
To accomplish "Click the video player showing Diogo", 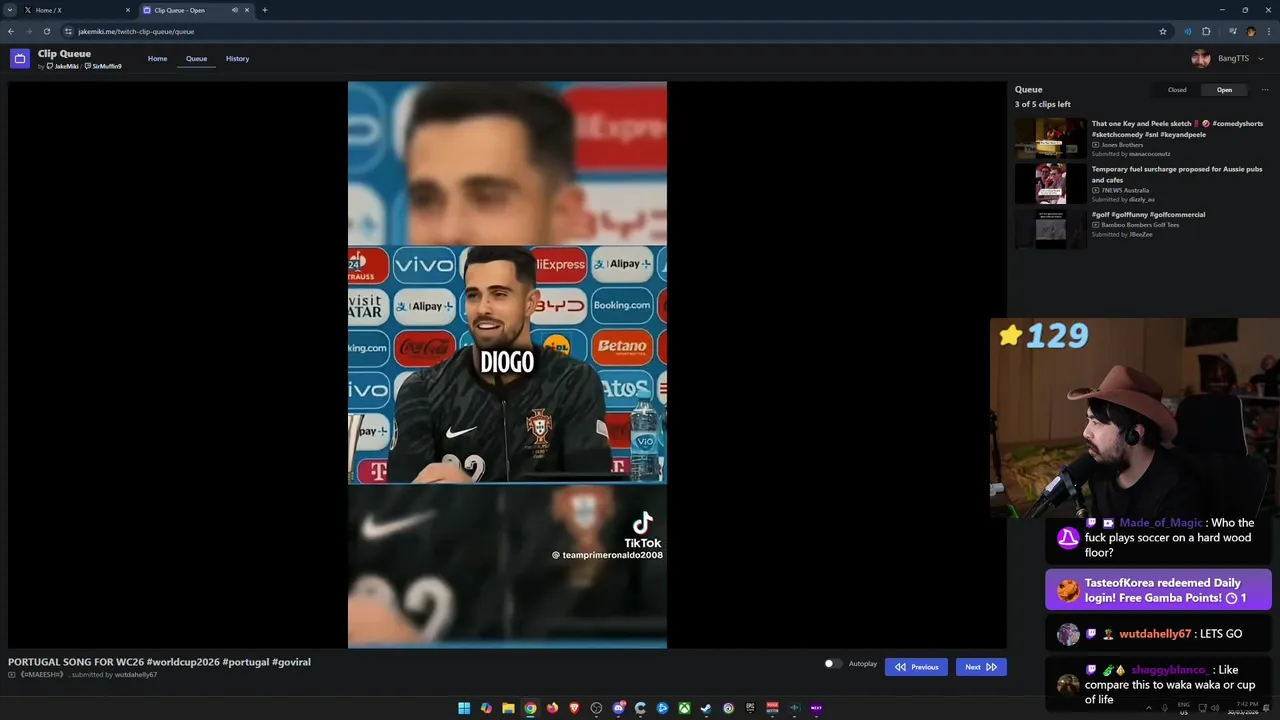I will point(507,365).
